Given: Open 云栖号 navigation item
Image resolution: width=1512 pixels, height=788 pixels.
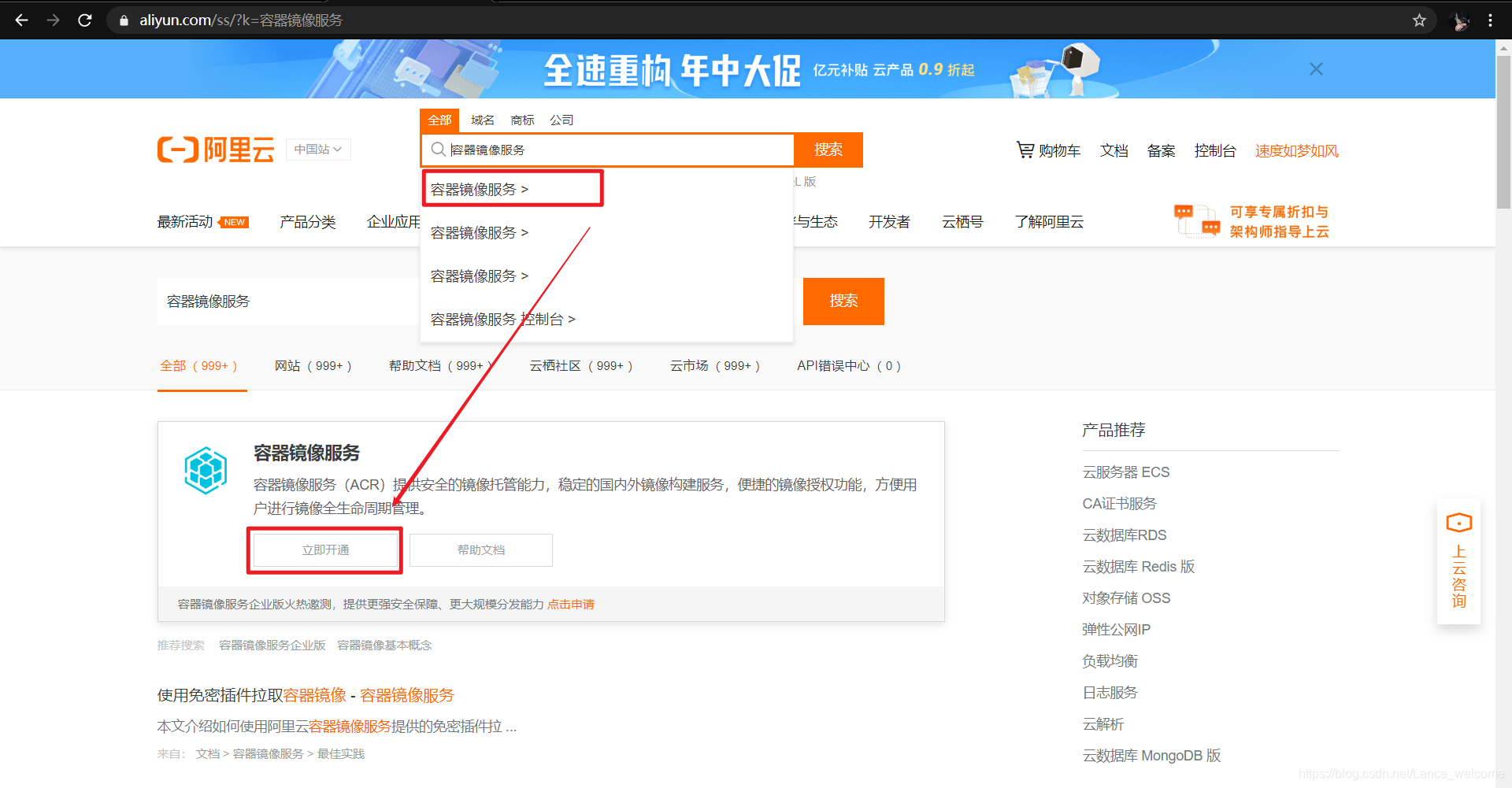Looking at the screenshot, I should (962, 222).
